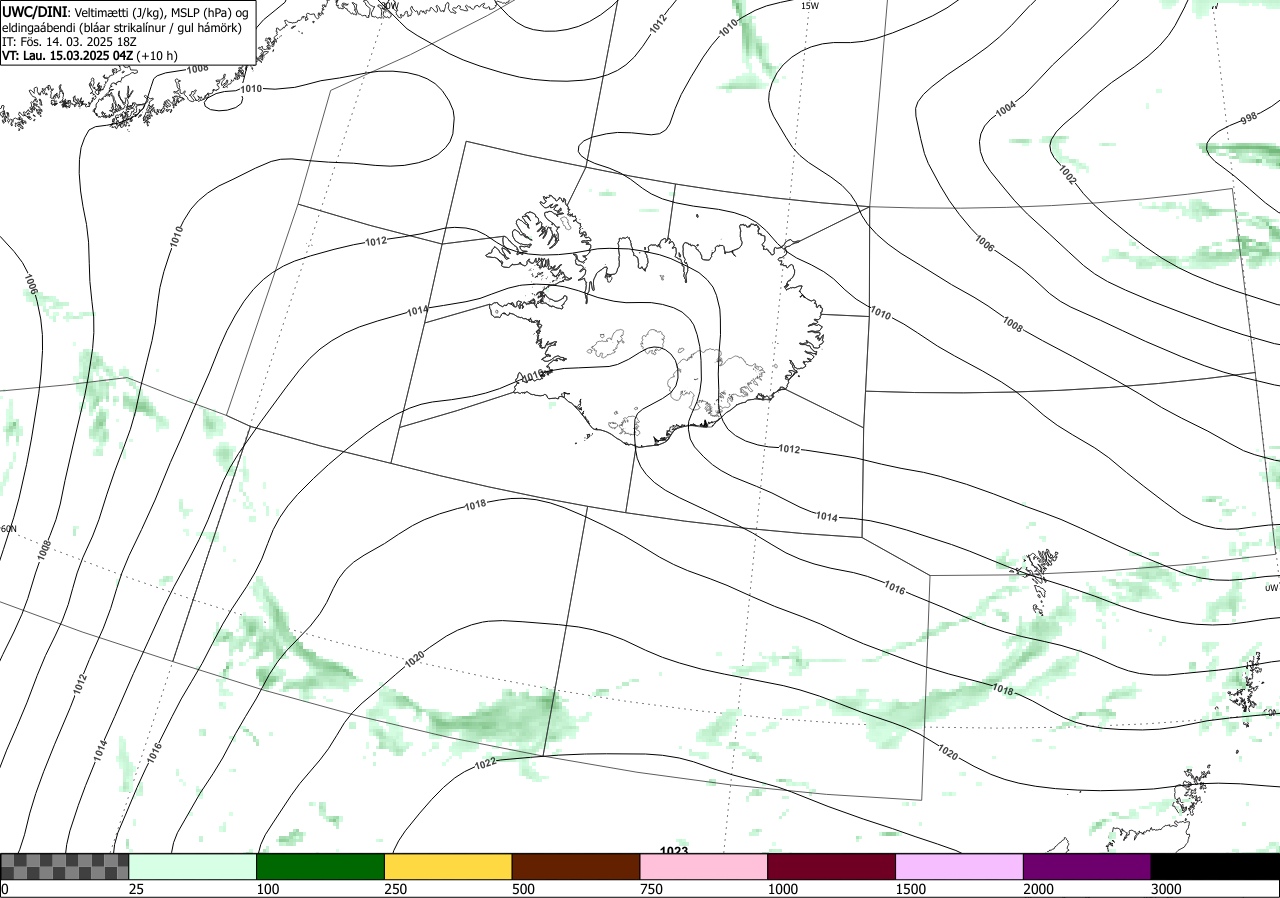The width and height of the screenshot is (1280, 898).
Task: Click the gray checkered 0–25 legend swatch
Action: coord(64,866)
